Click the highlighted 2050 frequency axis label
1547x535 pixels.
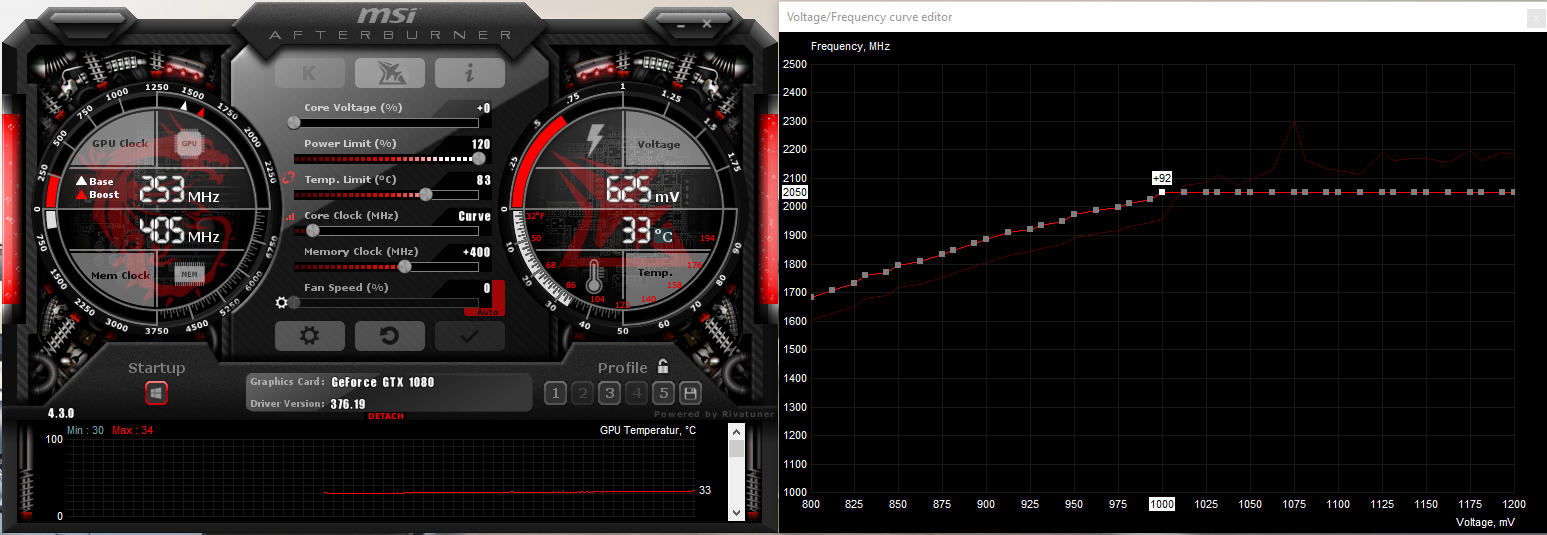tap(795, 192)
